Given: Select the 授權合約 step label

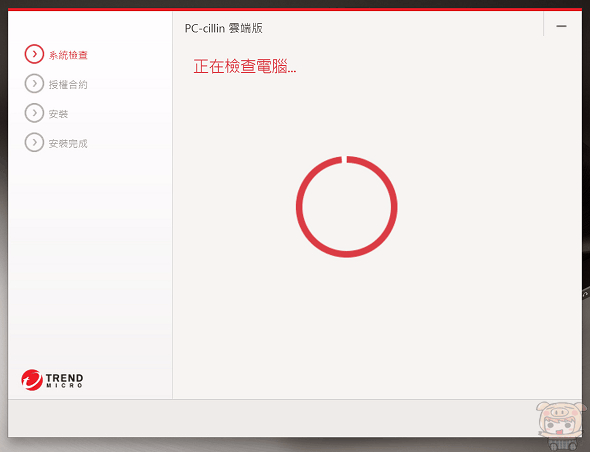Looking at the screenshot, I should [x=68, y=85].
